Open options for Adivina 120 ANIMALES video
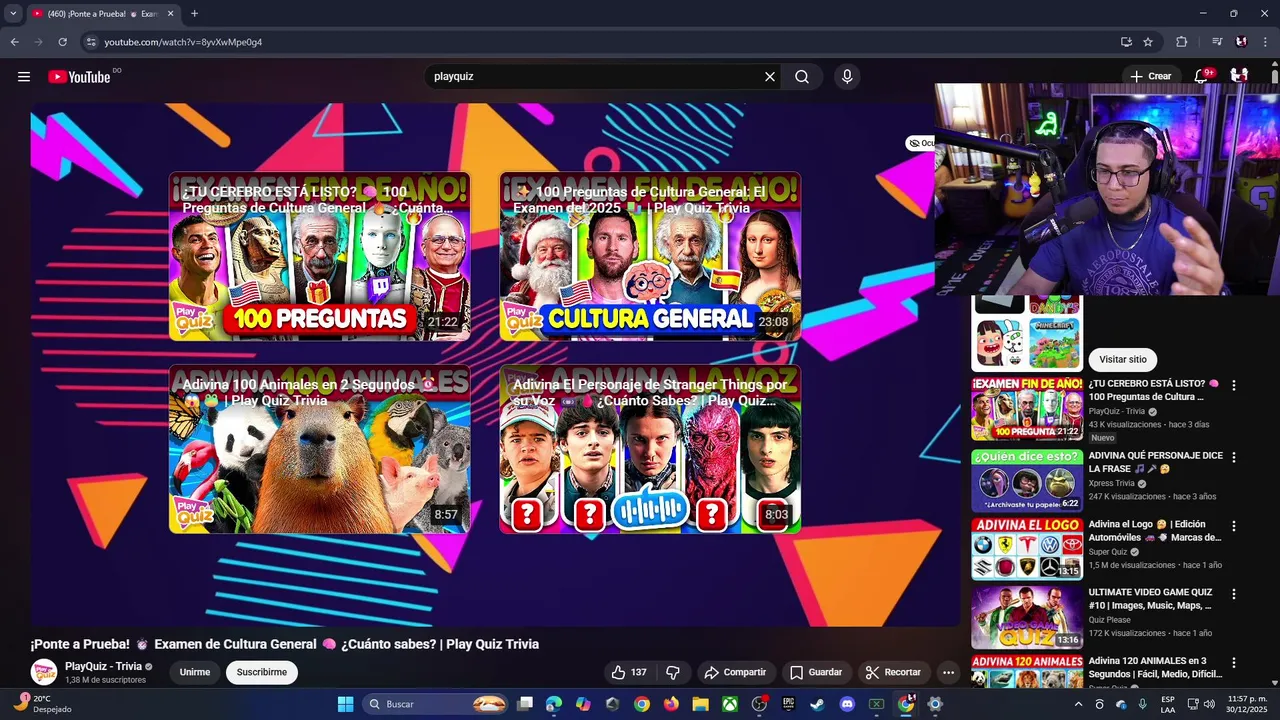Viewport: 1280px width, 720px height. pyautogui.click(x=1234, y=663)
